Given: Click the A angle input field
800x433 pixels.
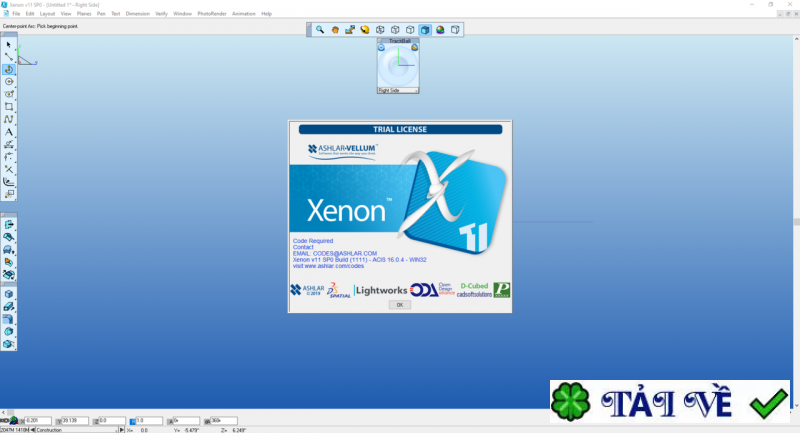Looking at the screenshot, I should pyautogui.click(x=186, y=421).
